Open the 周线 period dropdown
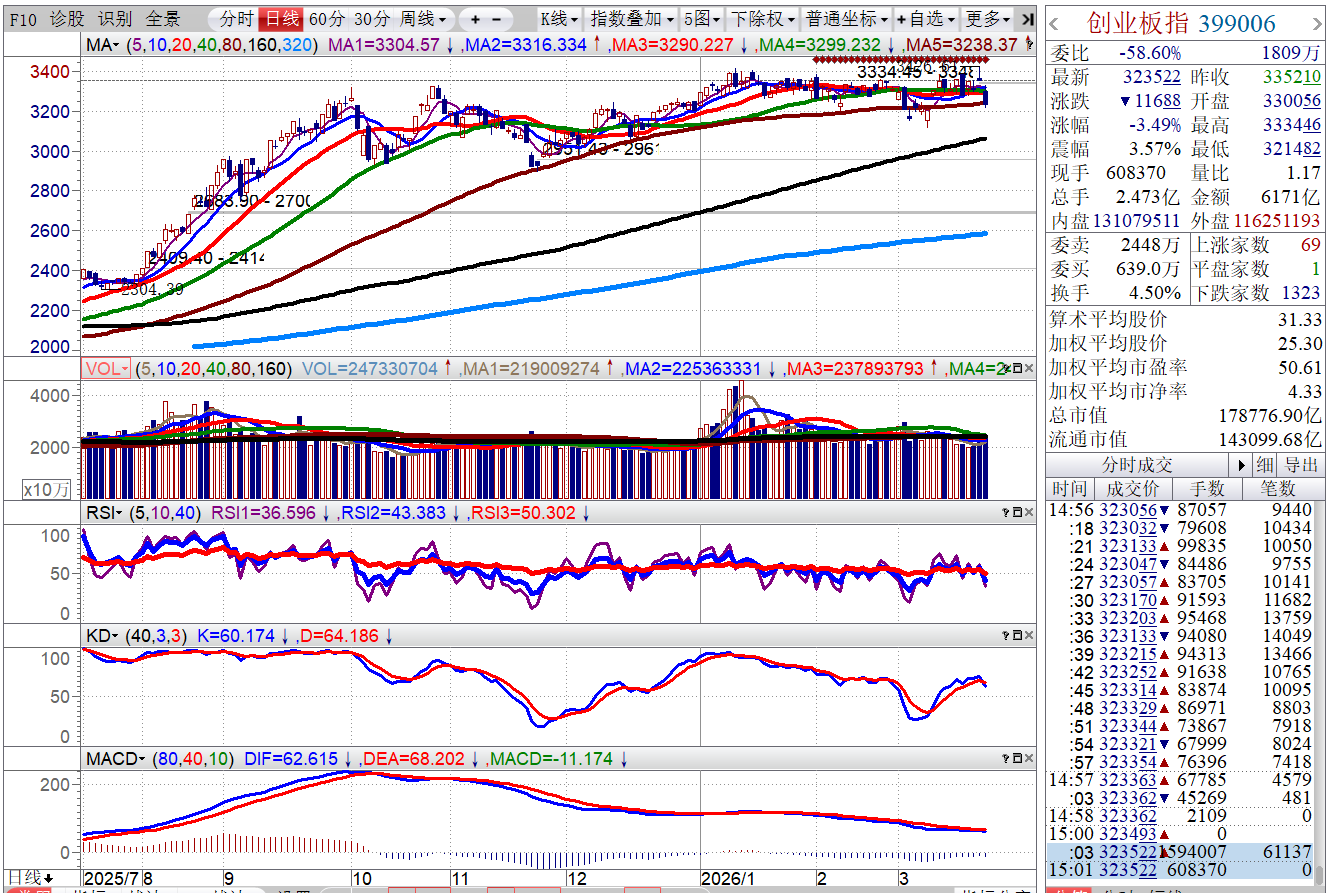Screen dimensions: 1329x893 [x=423, y=19]
